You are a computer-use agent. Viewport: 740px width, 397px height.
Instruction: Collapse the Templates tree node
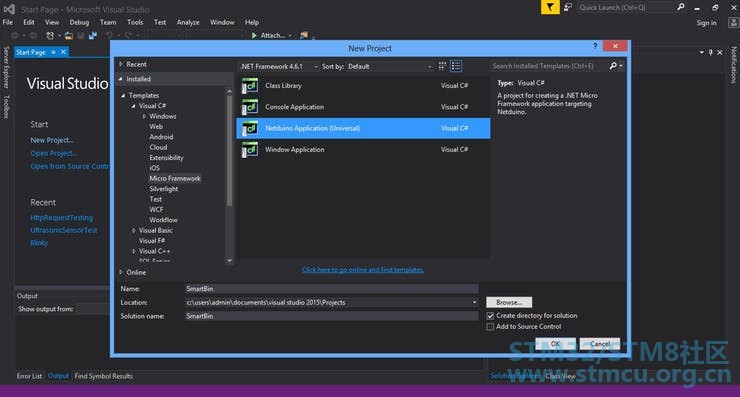[x=124, y=95]
